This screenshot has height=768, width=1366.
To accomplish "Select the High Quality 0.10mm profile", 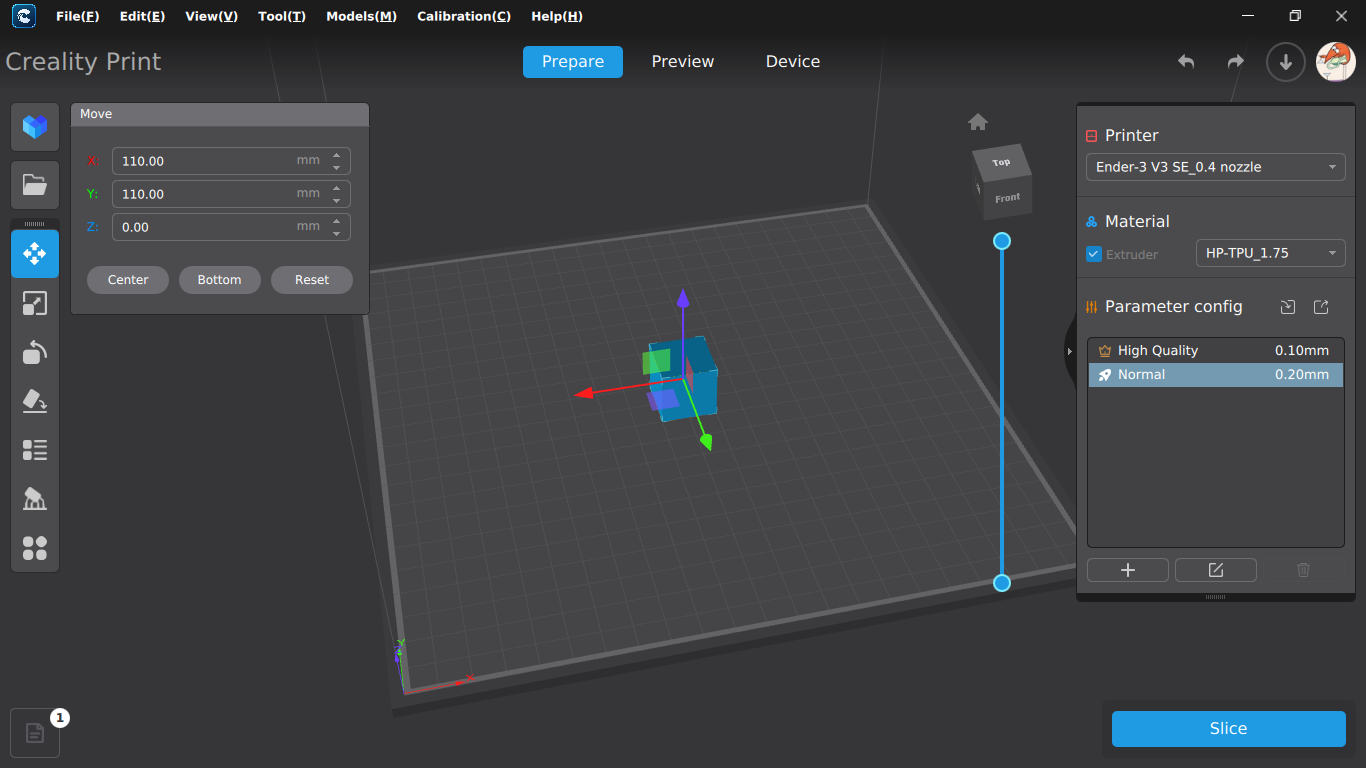I will point(1216,351).
